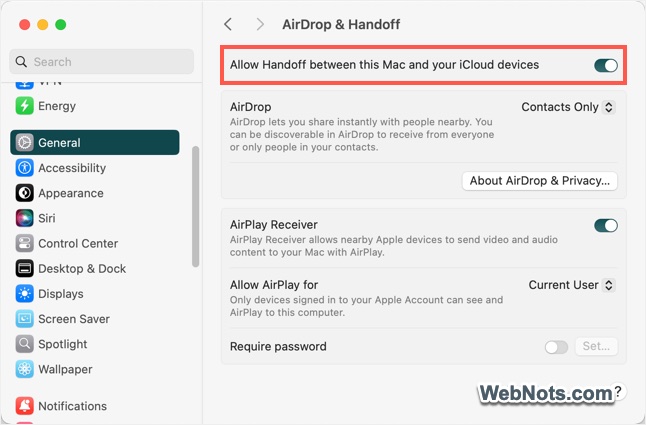The image size is (646, 425).
Task: Click the Control Center icon in sidebar
Action: [x=24, y=243]
